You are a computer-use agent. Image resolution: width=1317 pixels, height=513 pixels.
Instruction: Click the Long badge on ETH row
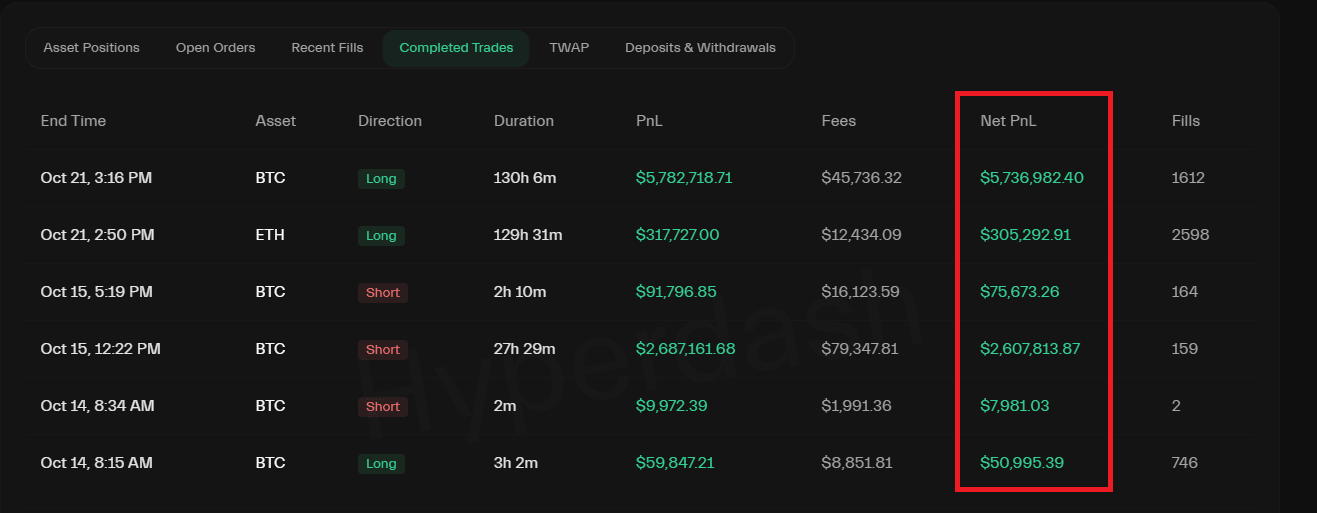[x=381, y=236]
